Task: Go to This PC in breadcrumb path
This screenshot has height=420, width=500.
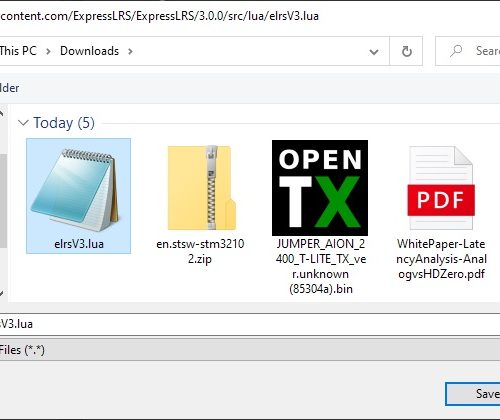Action: pyautogui.click(x=18, y=51)
